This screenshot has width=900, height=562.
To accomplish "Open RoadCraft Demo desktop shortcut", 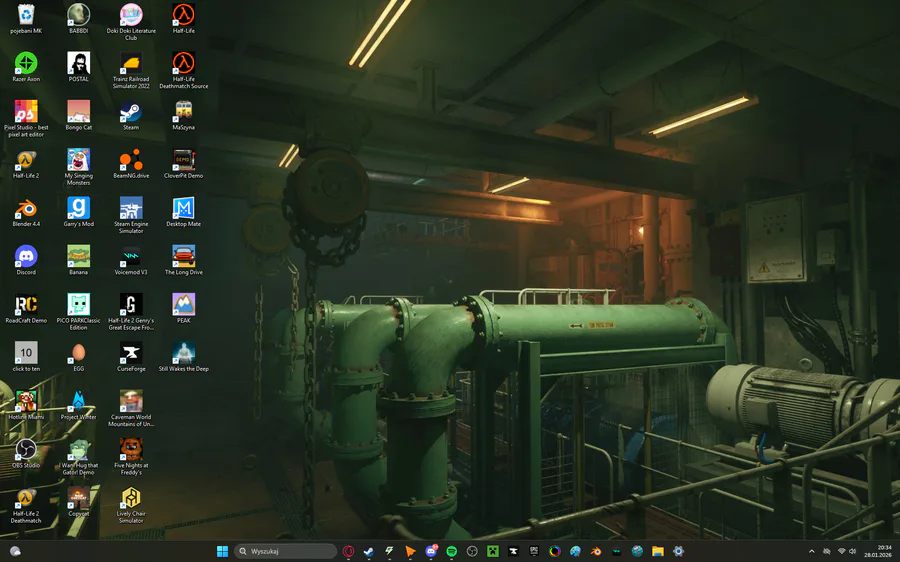I will [x=26, y=308].
